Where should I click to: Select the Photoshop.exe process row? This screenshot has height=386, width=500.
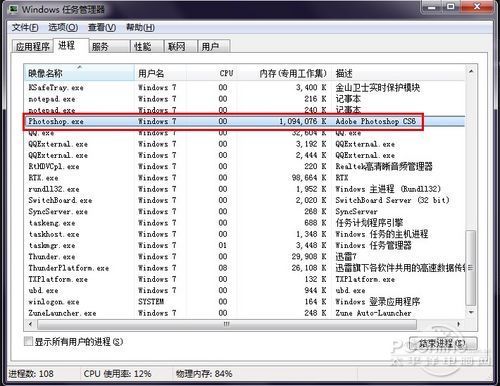tap(245, 121)
